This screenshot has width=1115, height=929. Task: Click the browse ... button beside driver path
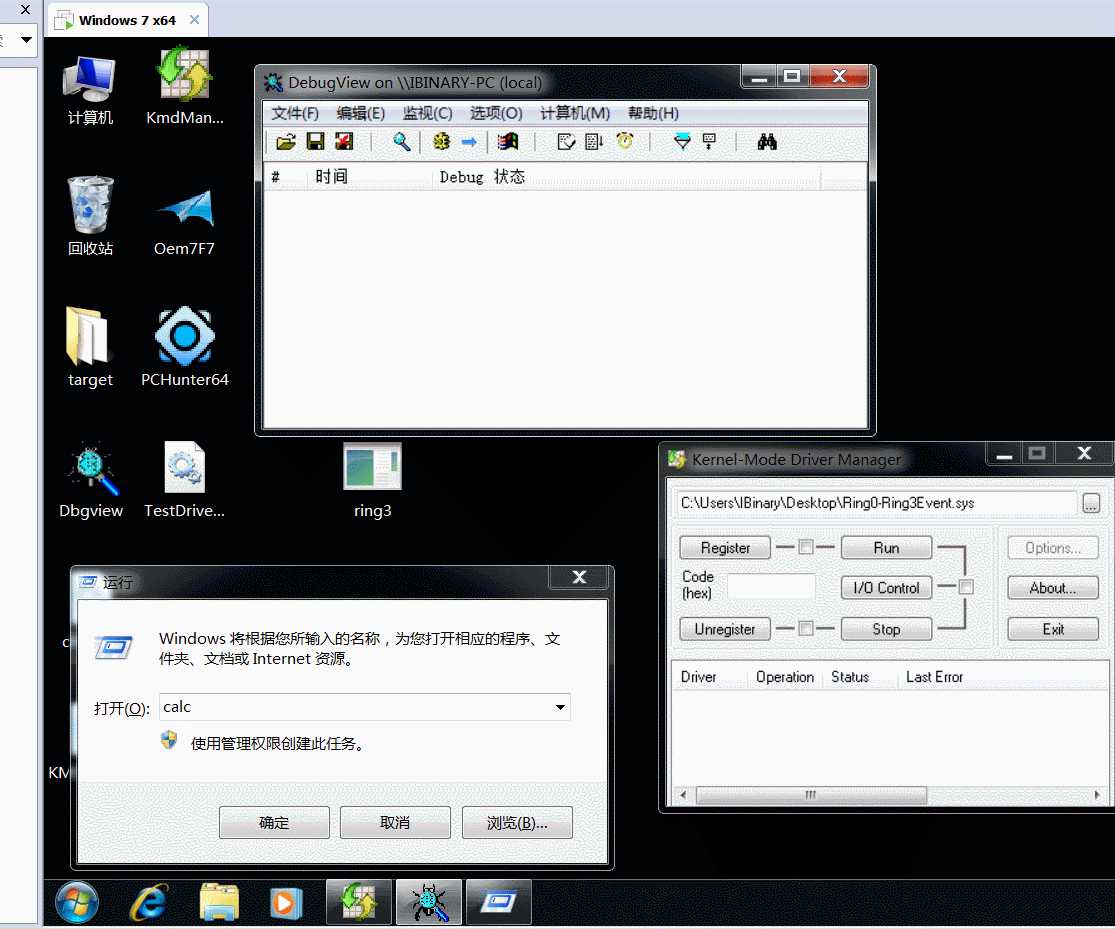[1091, 503]
